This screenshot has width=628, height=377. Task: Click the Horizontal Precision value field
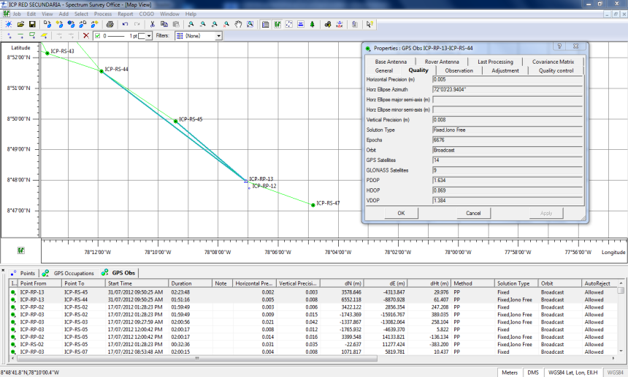pos(507,79)
